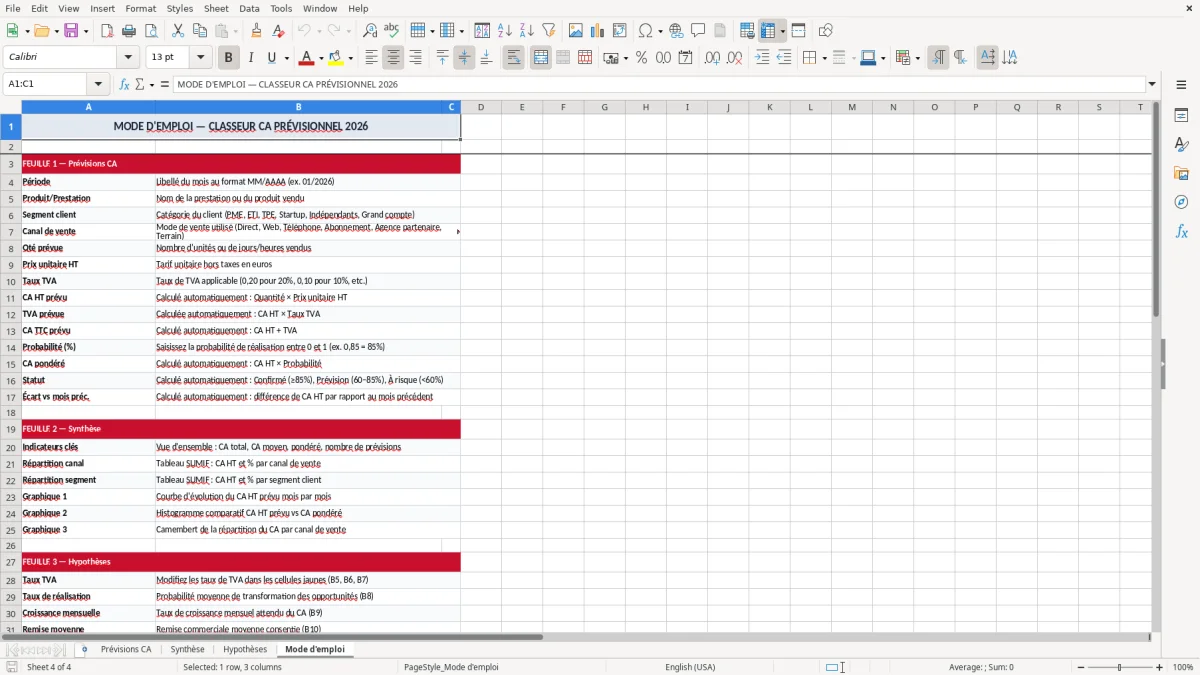
Task: Click the Cut scissors icon
Action: click(177, 31)
